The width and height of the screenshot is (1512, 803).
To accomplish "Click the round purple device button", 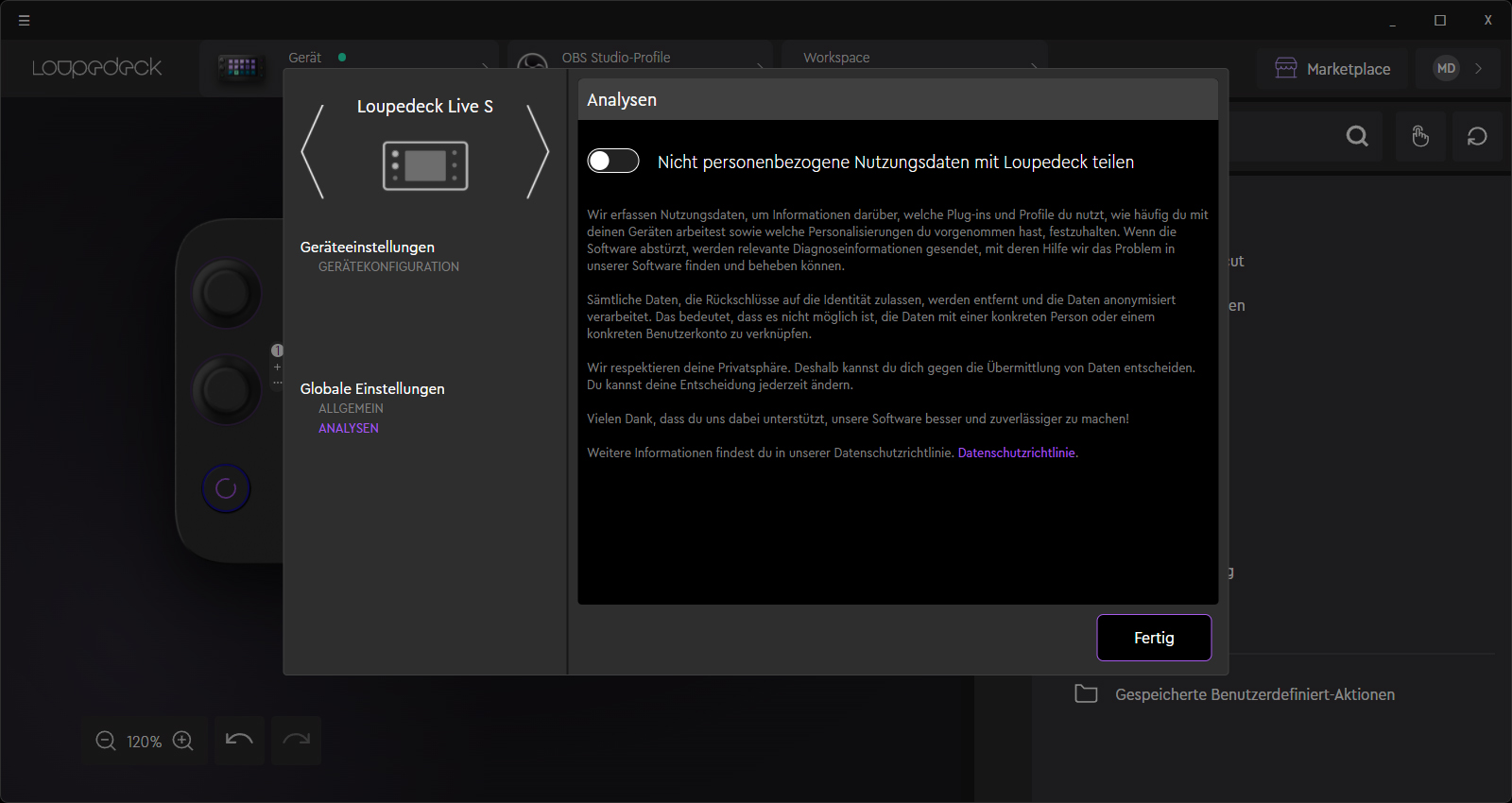I will [x=226, y=488].
